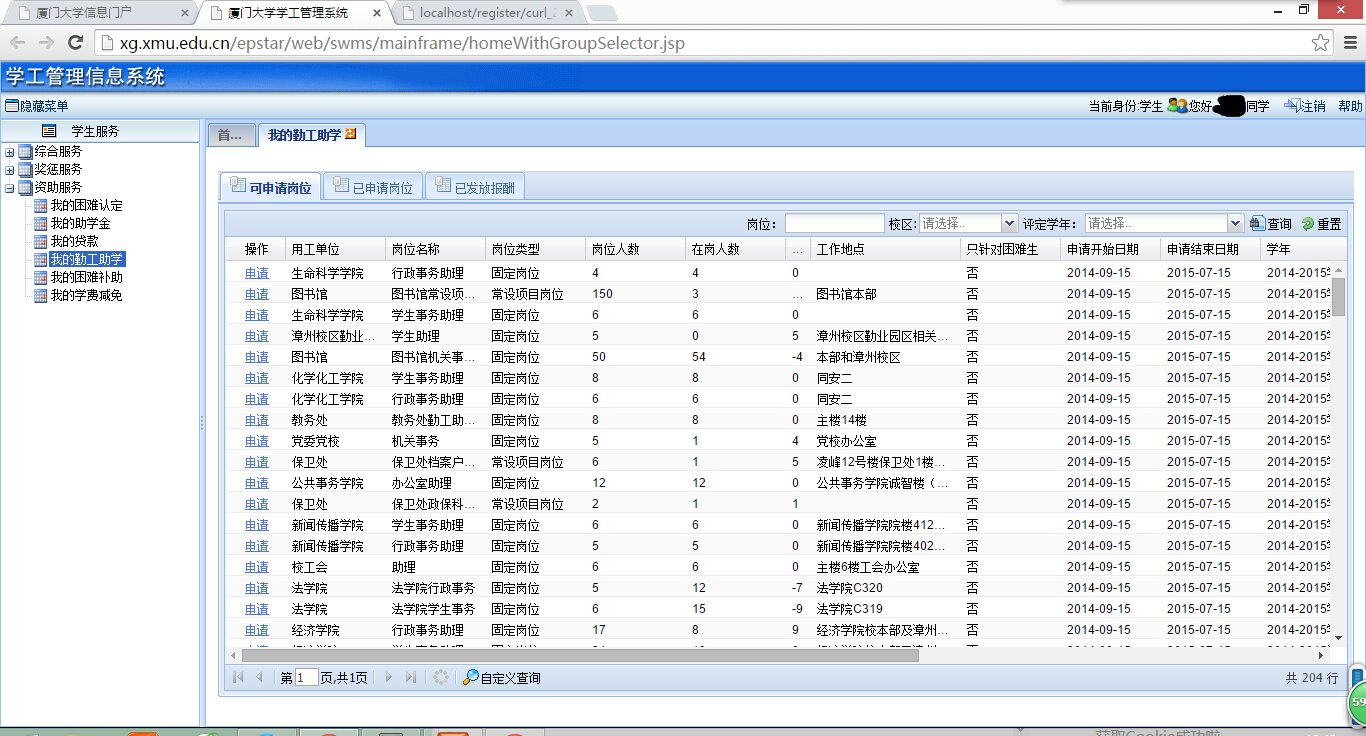Select 我的勤工助学 in the sidebar

(x=86, y=260)
